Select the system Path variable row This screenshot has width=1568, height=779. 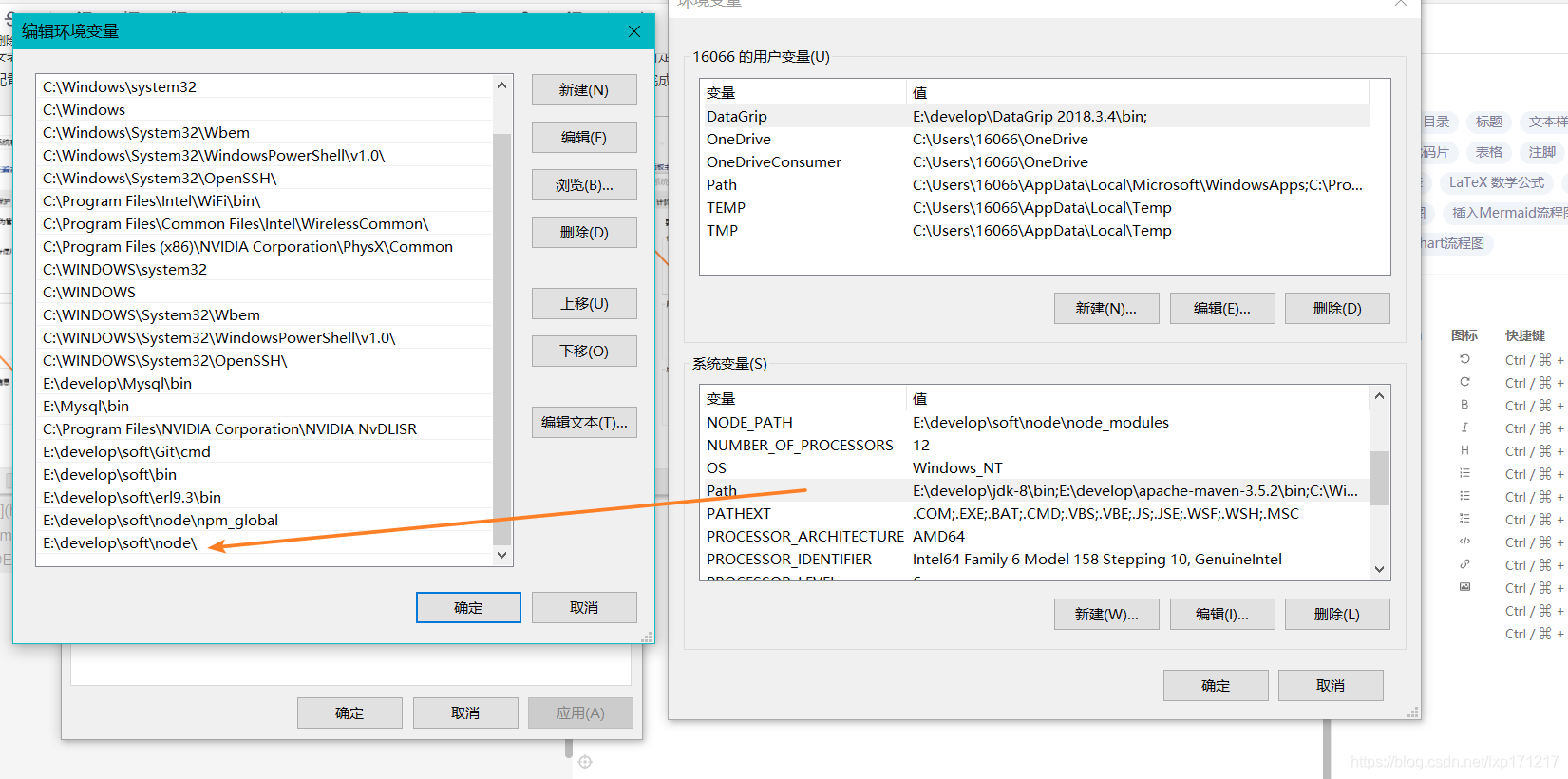[x=1035, y=491]
